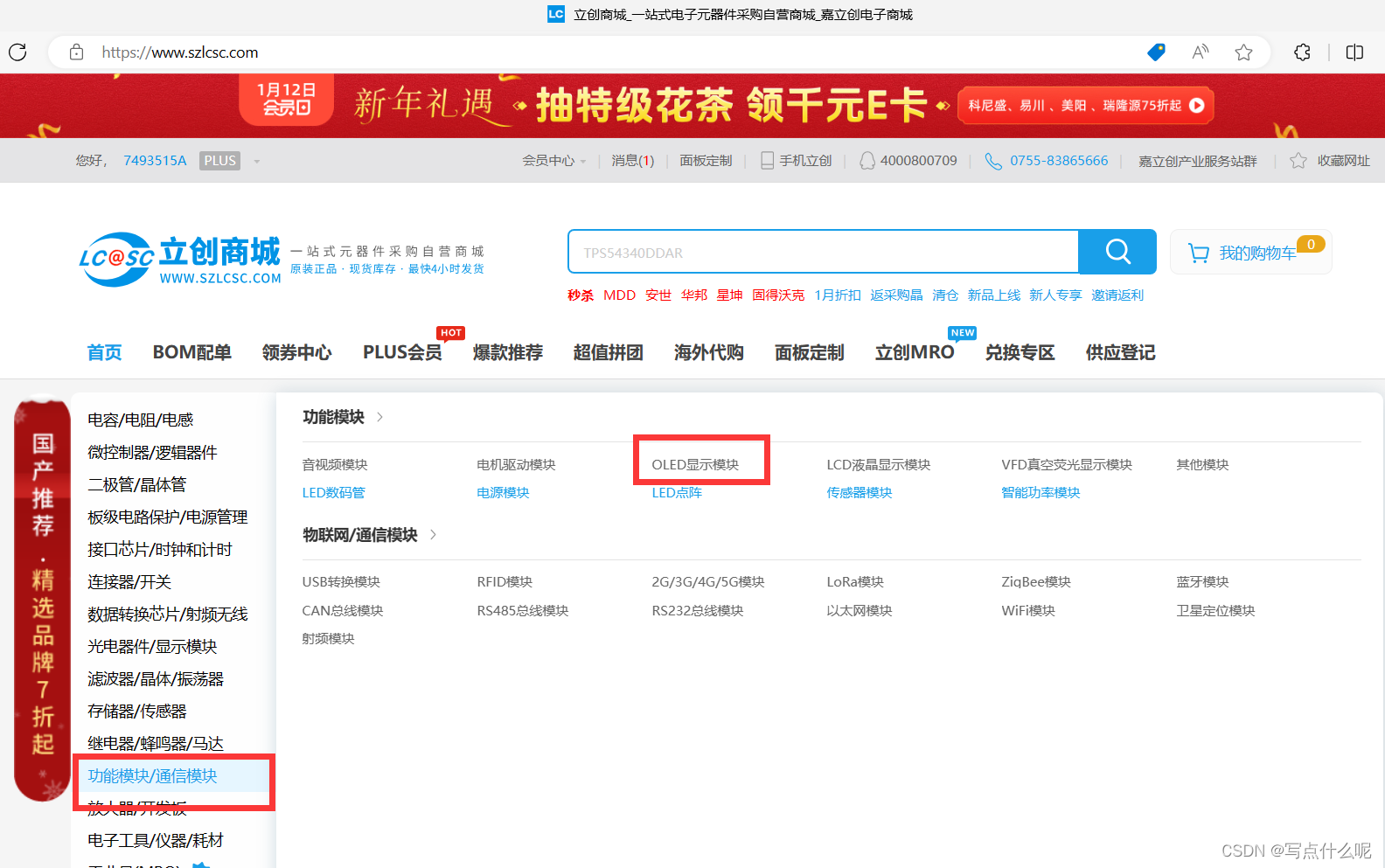Viewport: 1385px width, 868px height.
Task: Select category 连接器/开关
Action: (x=129, y=581)
